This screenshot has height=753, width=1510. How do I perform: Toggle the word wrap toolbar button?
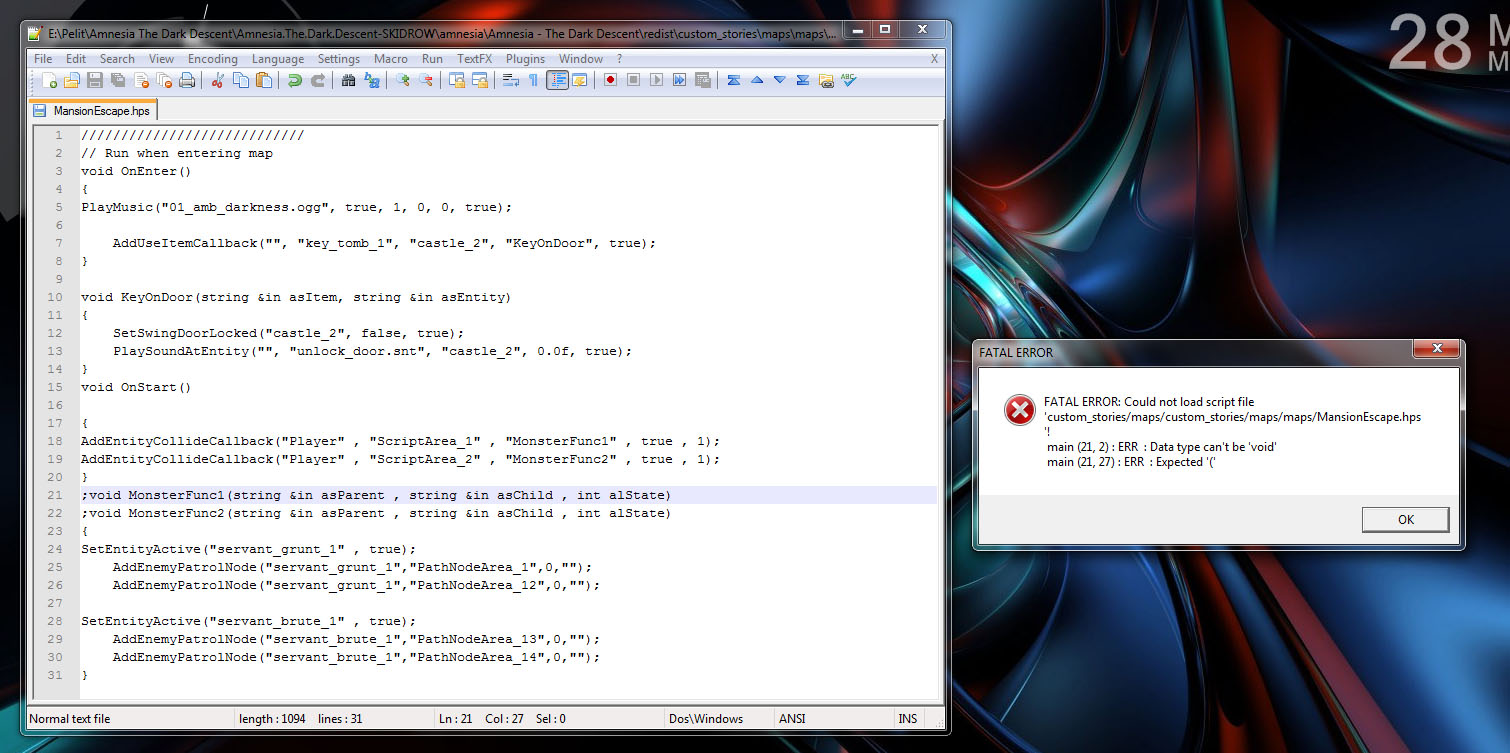pyautogui.click(x=510, y=80)
